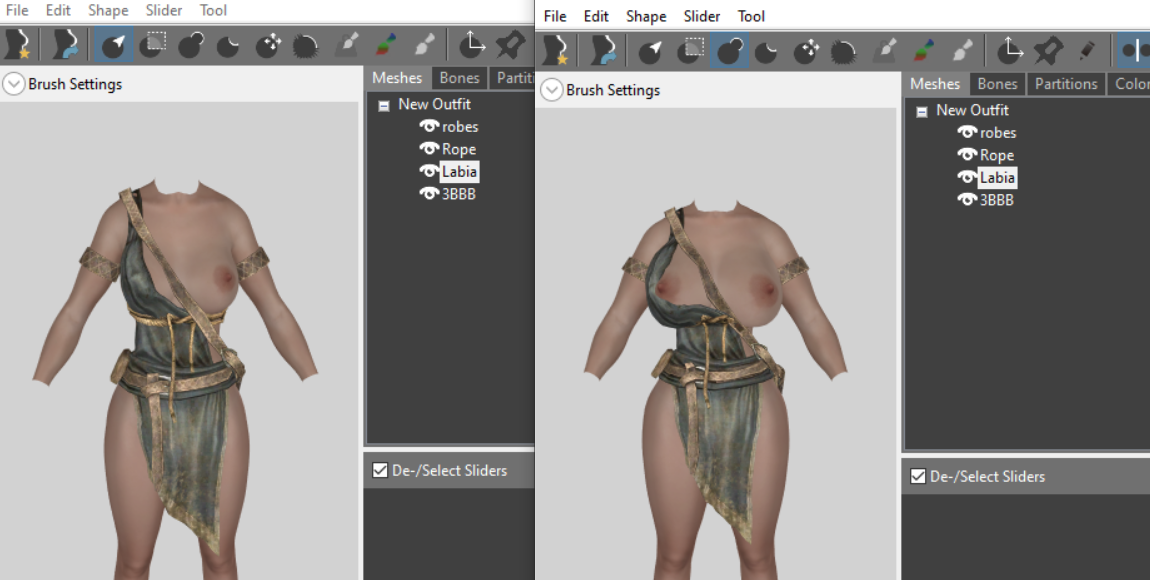Click the red pencil edit tool icon

(1086, 51)
